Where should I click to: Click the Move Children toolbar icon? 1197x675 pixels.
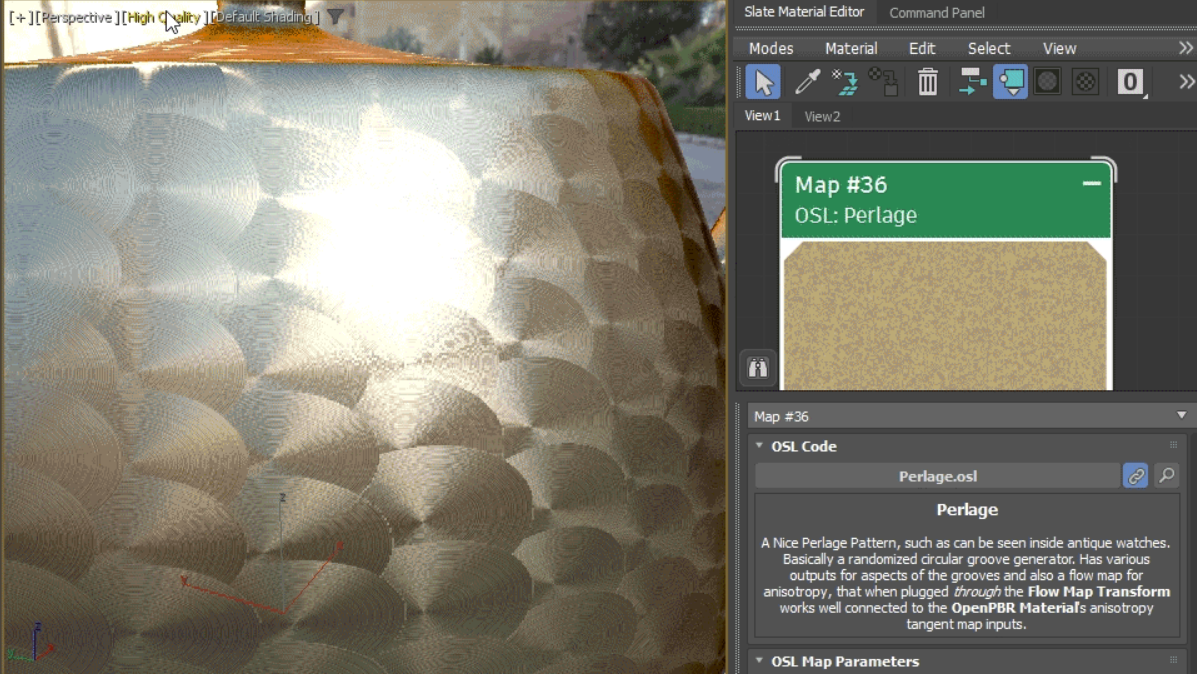[x=971, y=82]
